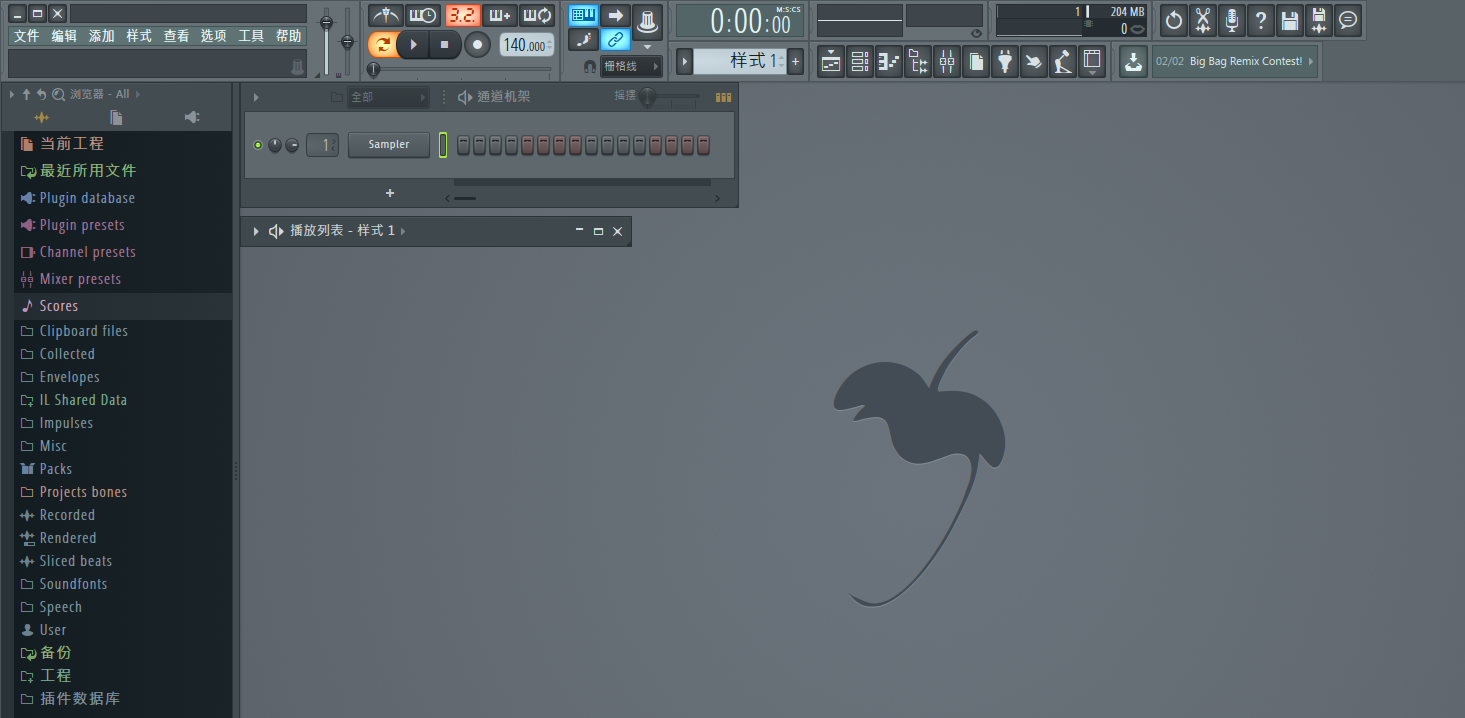The width and height of the screenshot is (1465, 718).
Task: Open the 栅格线 snap settings dropdown
Action: point(631,67)
